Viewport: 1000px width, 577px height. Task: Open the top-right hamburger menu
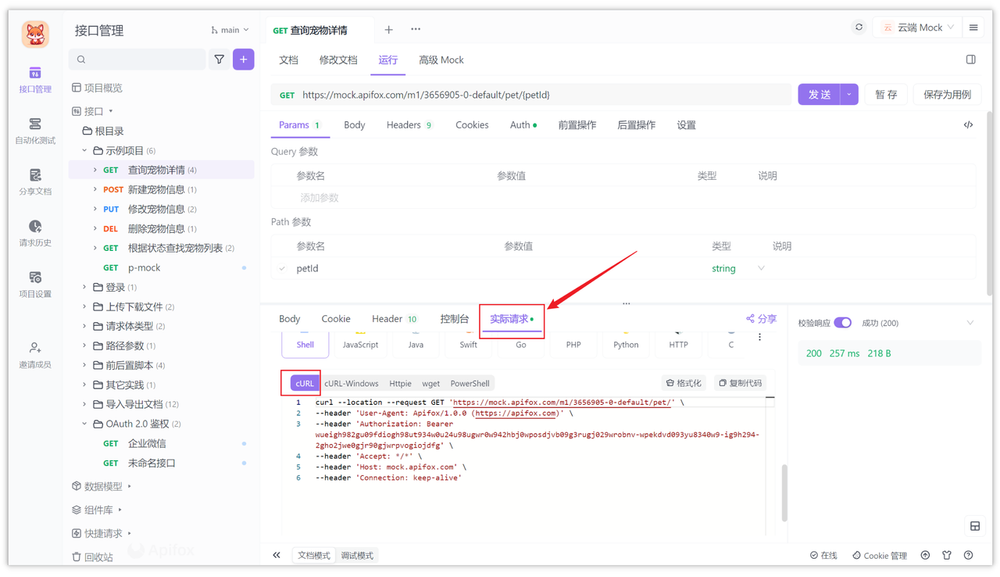[x=973, y=27]
